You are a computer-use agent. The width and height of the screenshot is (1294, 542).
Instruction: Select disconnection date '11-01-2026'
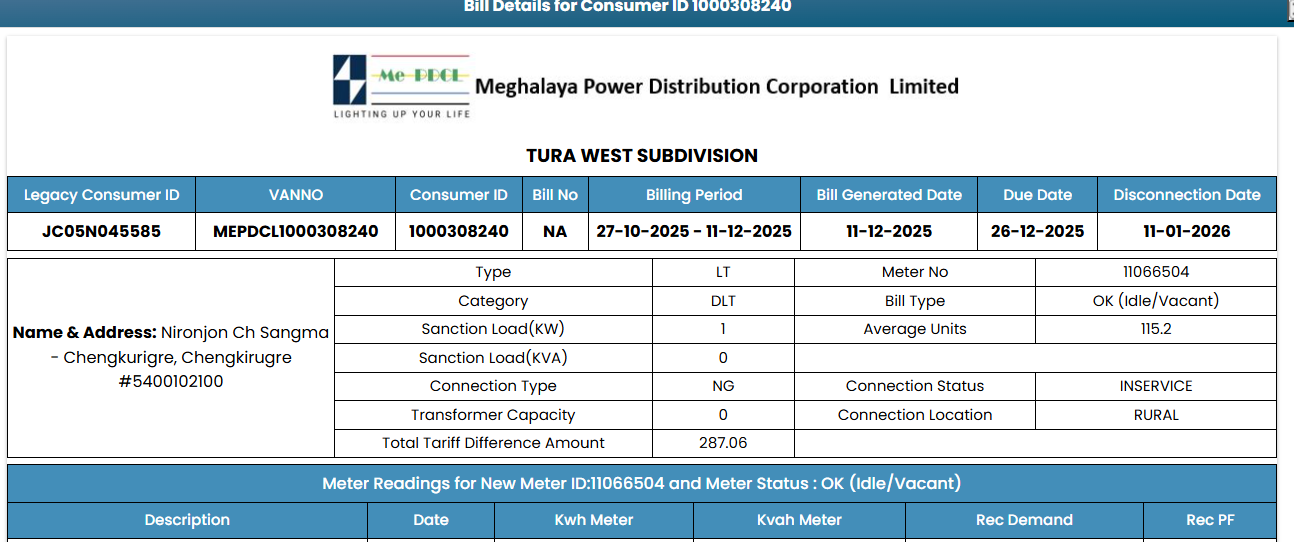1187,231
